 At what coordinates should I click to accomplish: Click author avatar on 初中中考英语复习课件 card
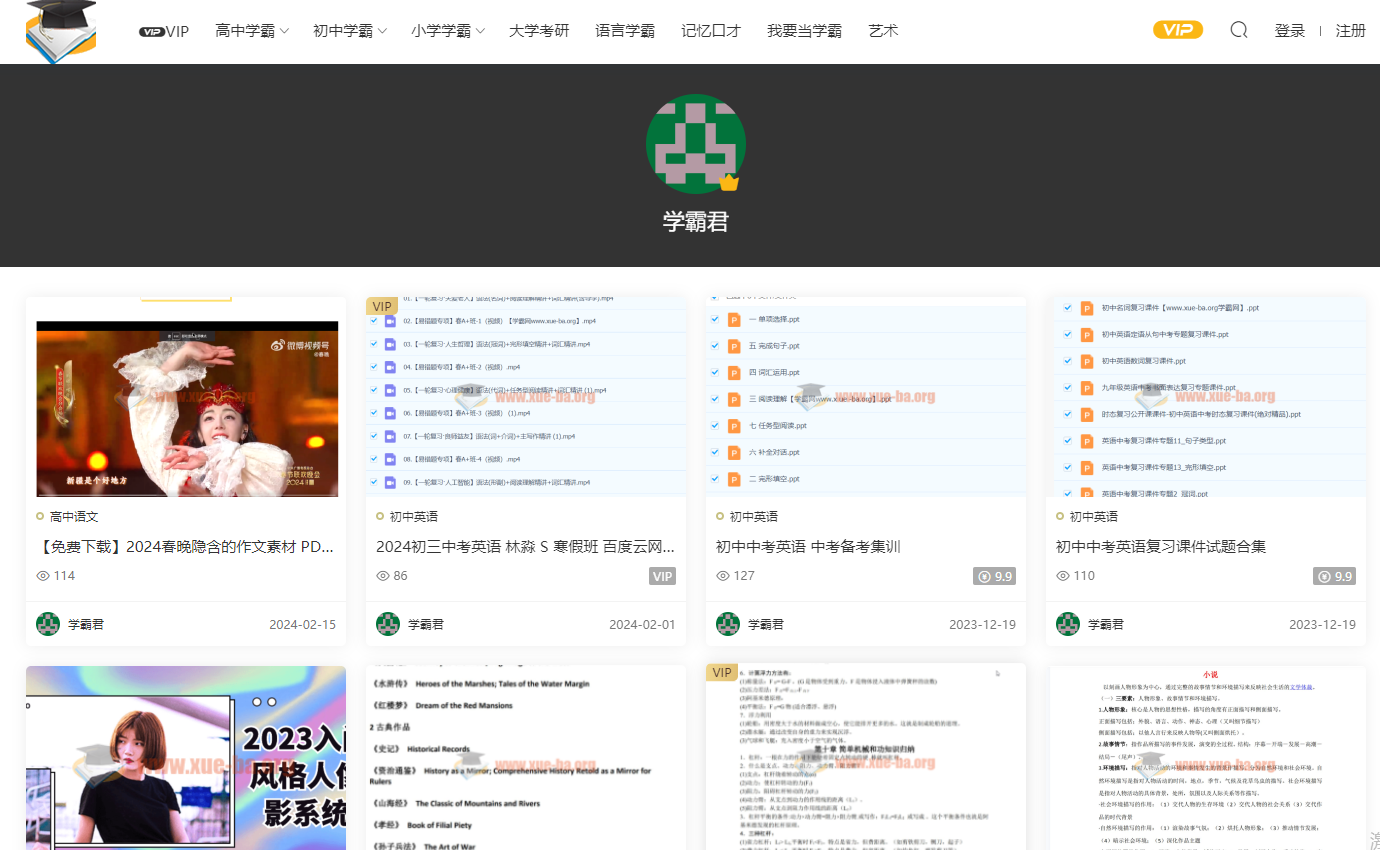[1068, 624]
